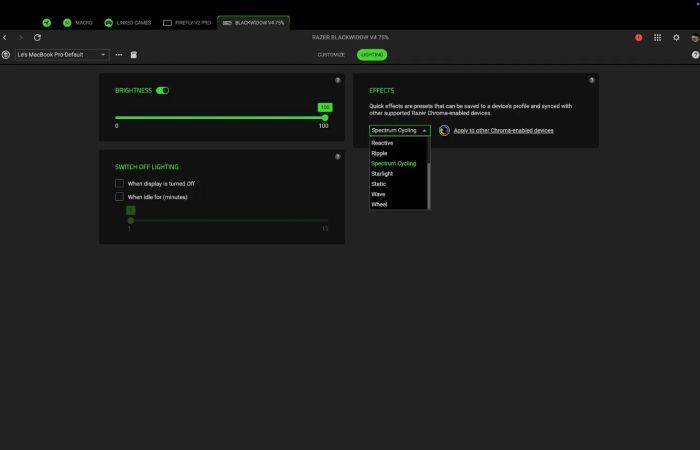
Task: Click the brightness slider handle at 100
Action: point(325,118)
